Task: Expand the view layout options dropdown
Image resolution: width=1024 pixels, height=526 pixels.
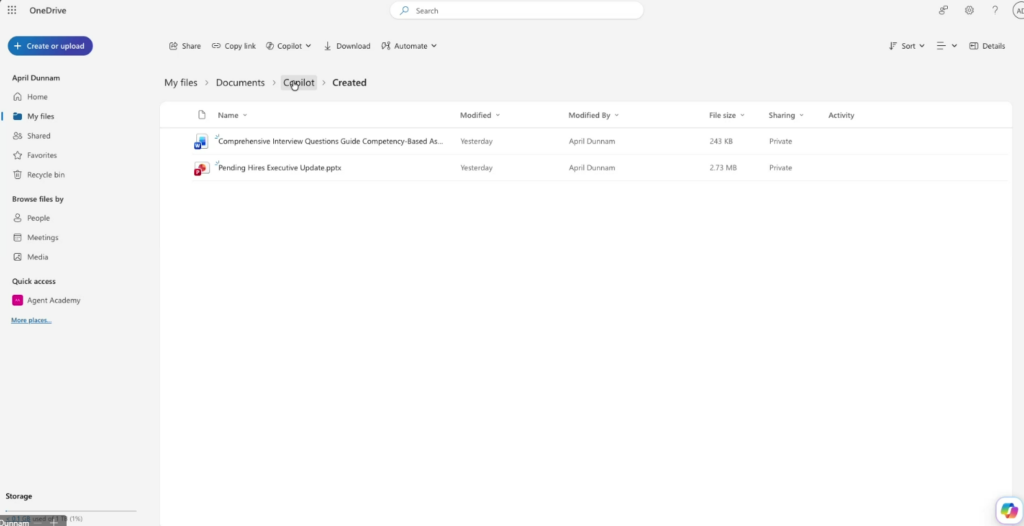Action: 946,46
